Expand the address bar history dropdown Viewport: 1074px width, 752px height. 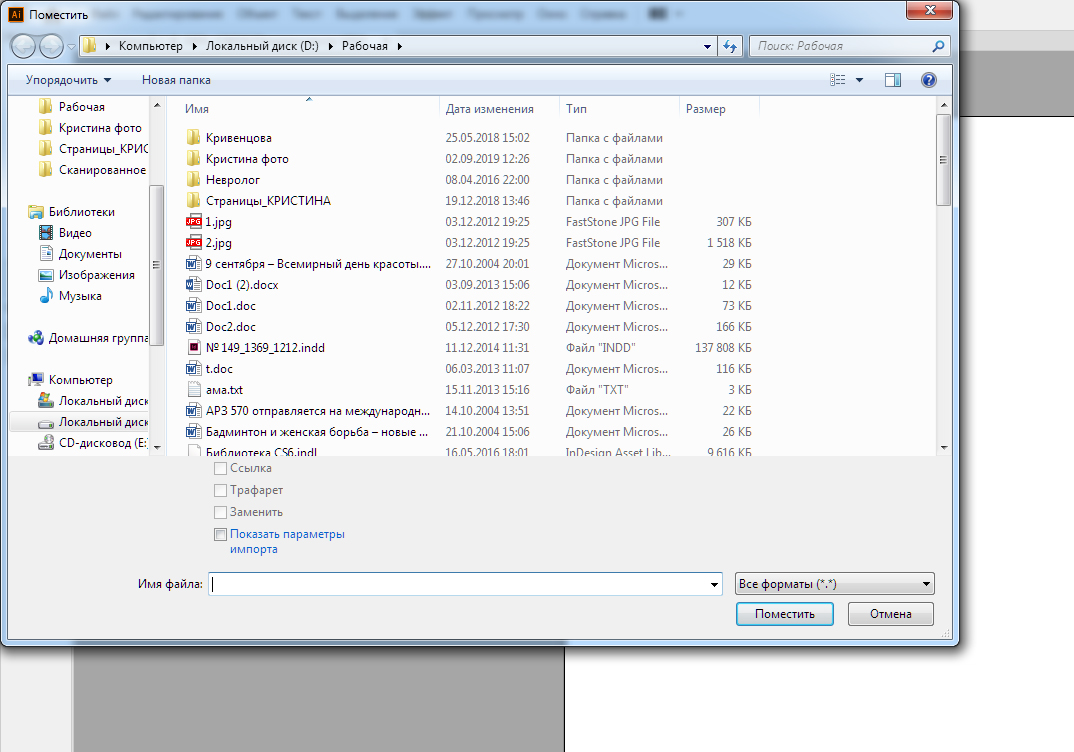pyautogui.click(x=707, y=47)
